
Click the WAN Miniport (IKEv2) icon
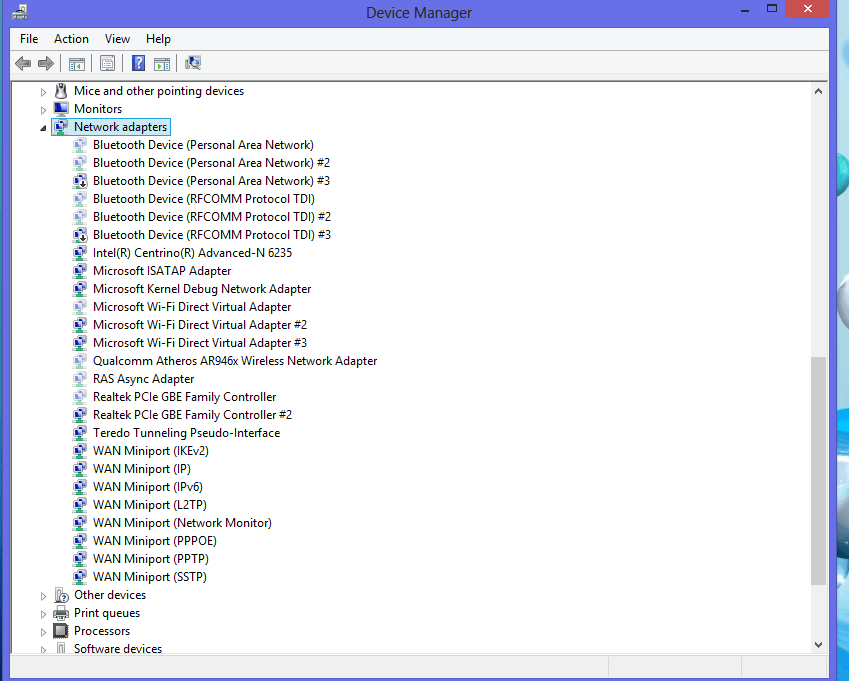coord(80,451)
